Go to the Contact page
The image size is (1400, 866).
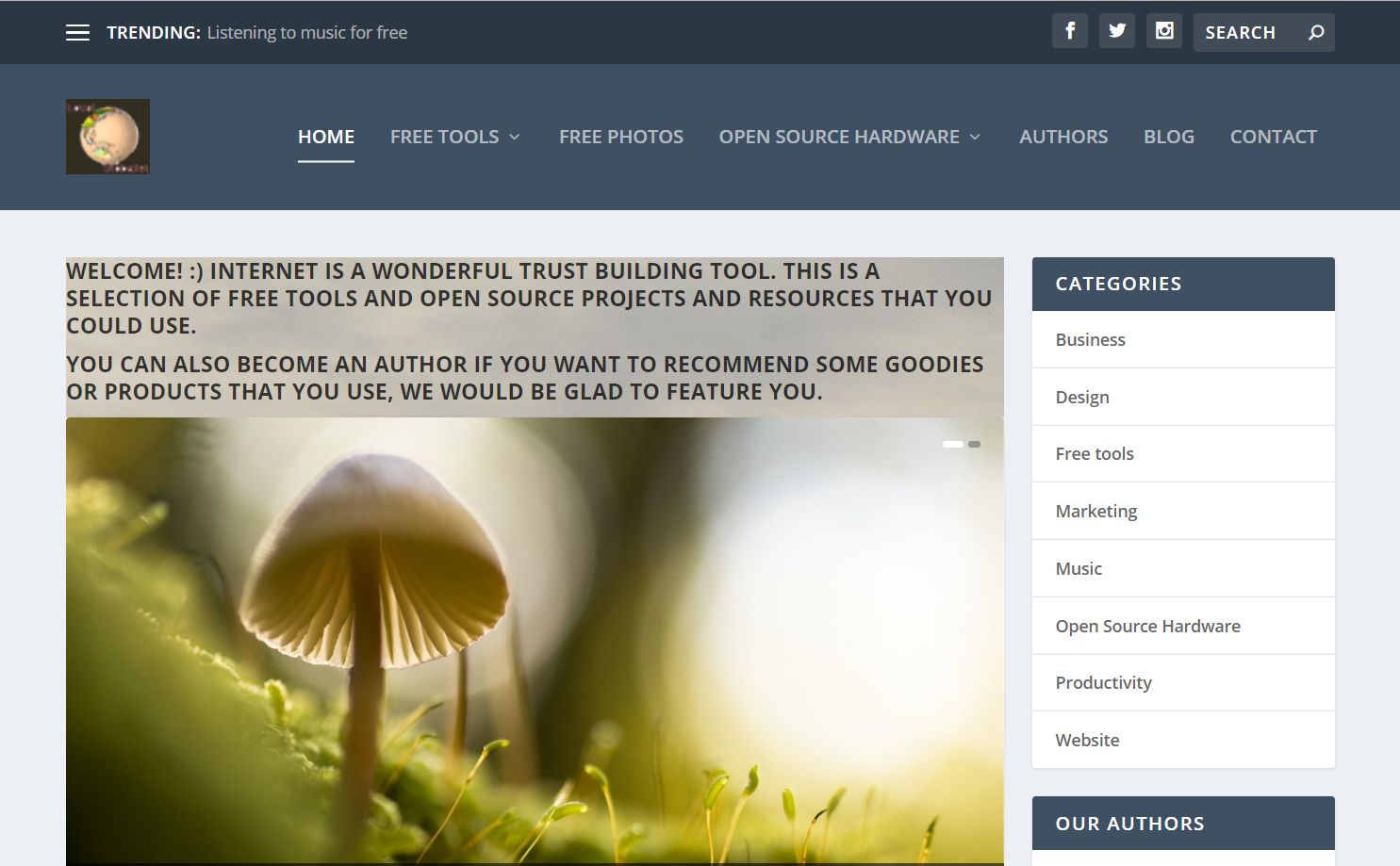[x=1273, y=137]
